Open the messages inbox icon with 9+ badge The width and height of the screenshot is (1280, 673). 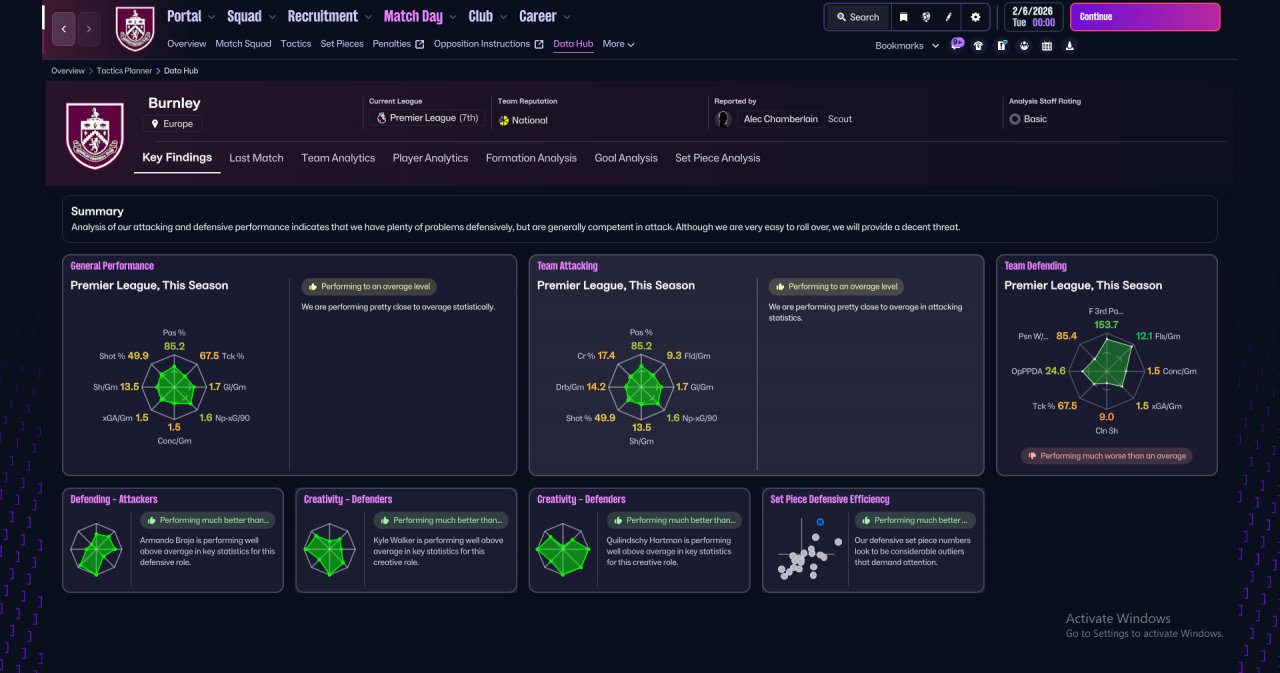point(957,44)
